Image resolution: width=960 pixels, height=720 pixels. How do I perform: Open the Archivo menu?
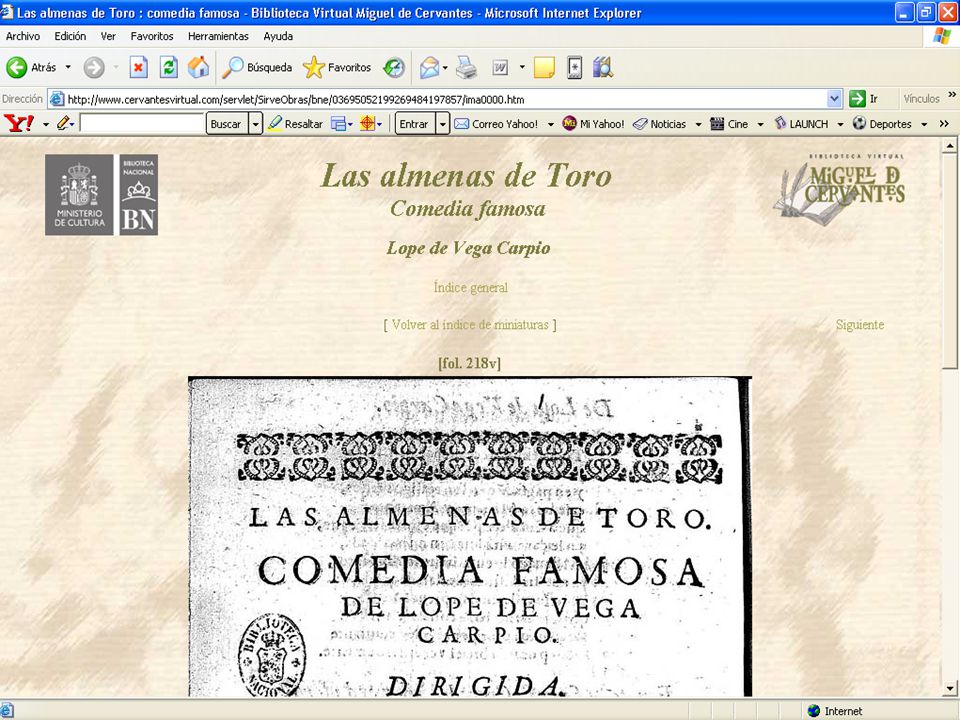(23, 36)
